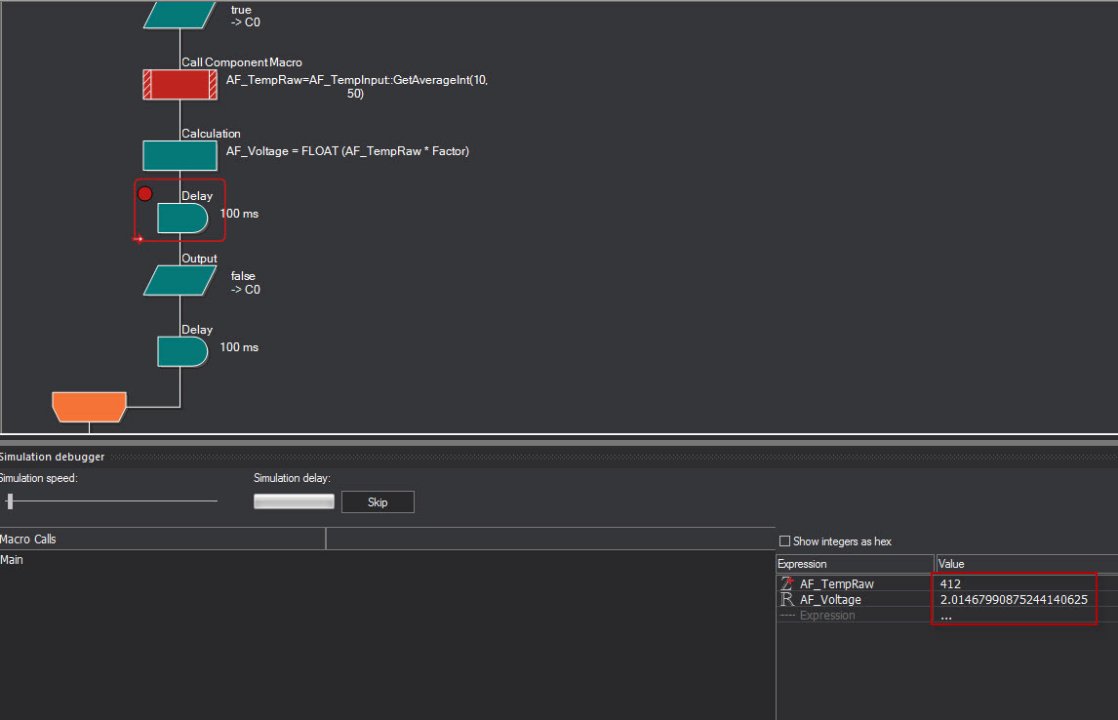The image size is (1118, 720).
Task: Select the teal Calculation block
Action: (180, 156)
